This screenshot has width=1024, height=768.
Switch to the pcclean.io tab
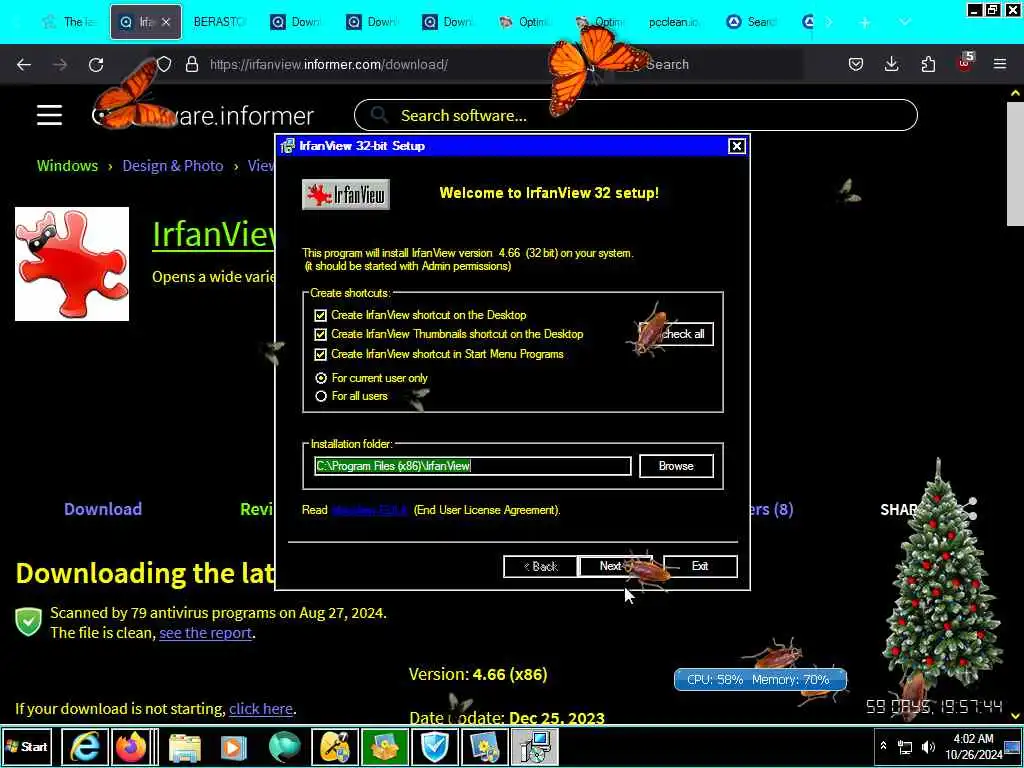(673, 22)
